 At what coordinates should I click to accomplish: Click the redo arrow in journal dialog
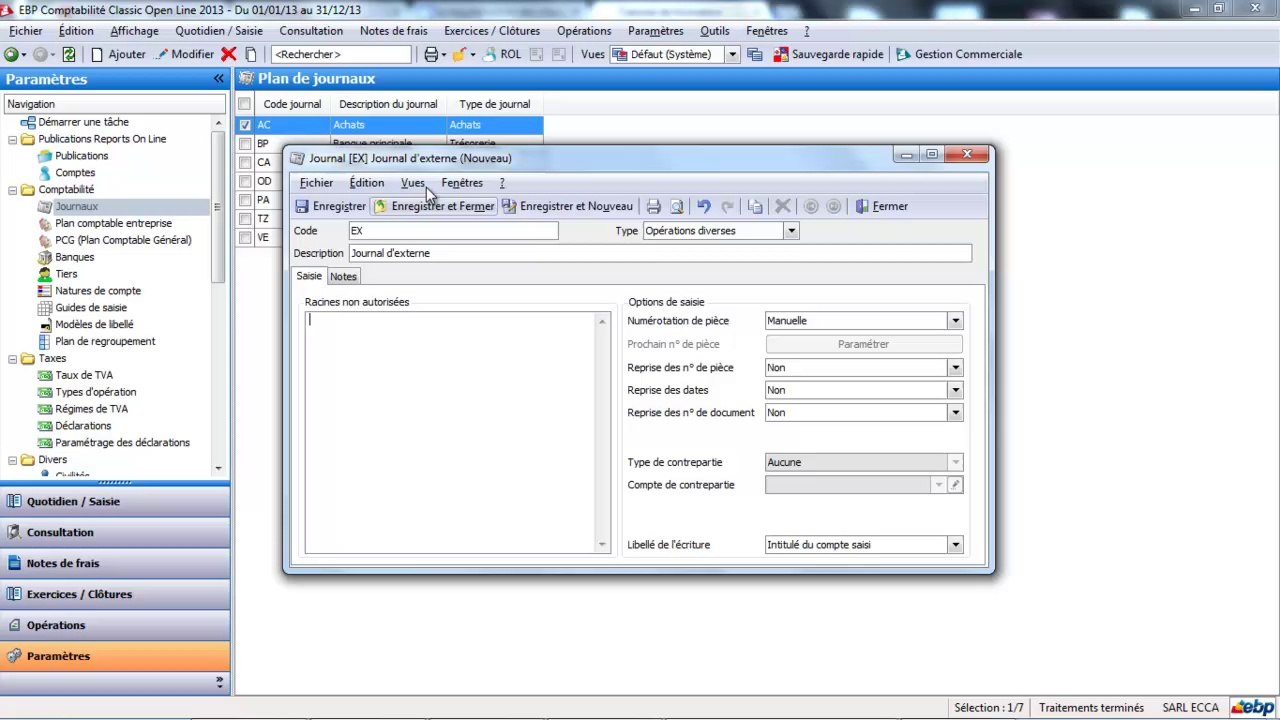pos(728,207)
